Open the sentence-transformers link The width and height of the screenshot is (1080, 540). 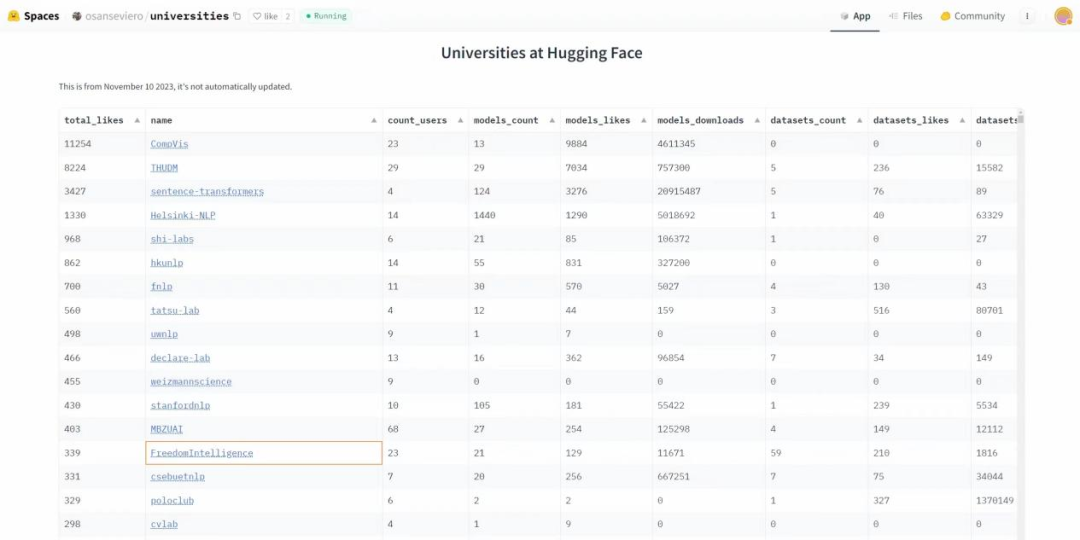(207, 191)
